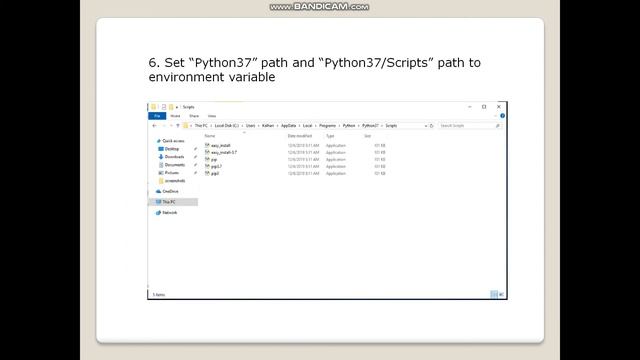Click the Downloads arrow icon in the sidebar

(161, 157)
